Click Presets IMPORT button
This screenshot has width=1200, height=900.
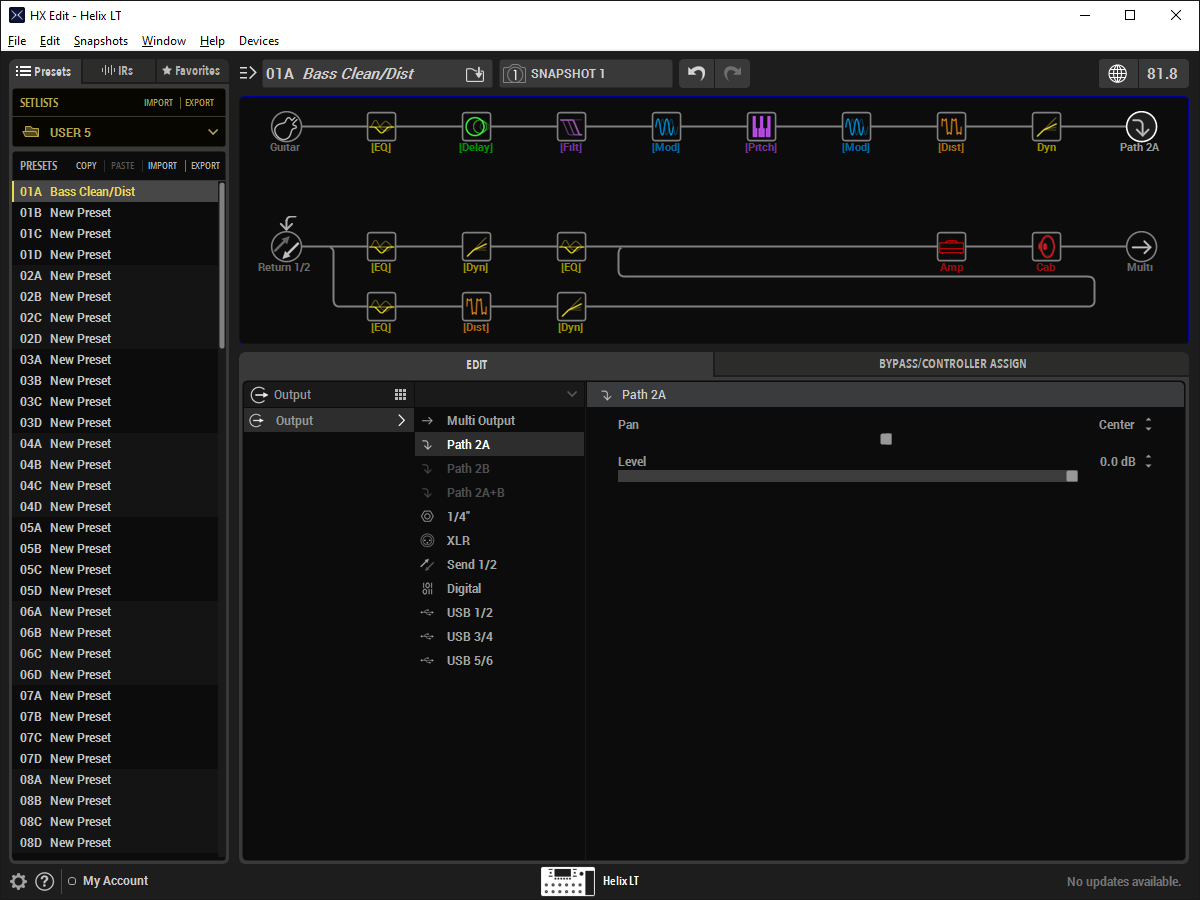[x=162, y=166]
